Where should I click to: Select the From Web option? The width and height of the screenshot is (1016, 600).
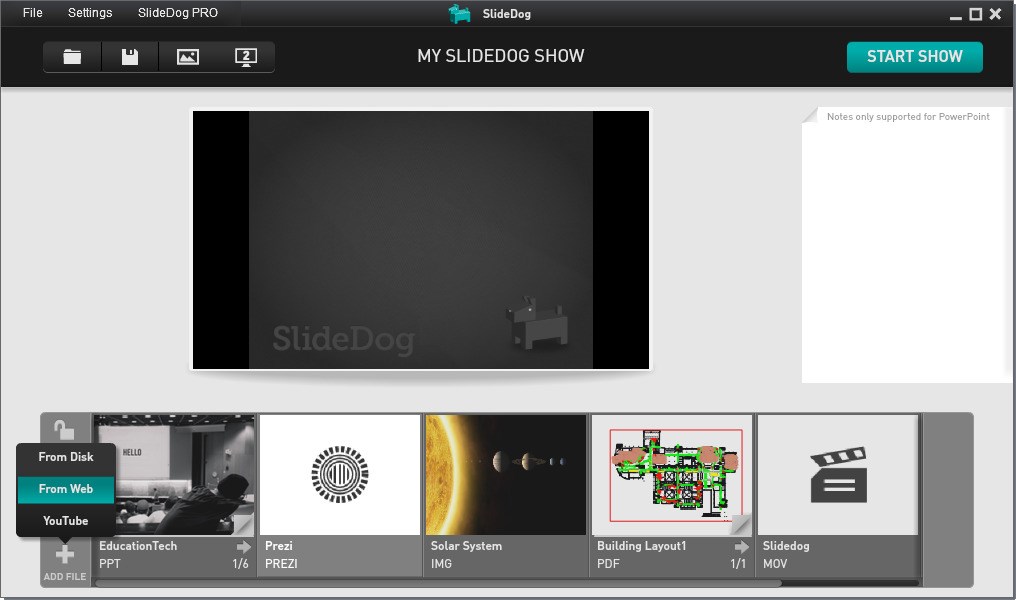tap(66, 489)
